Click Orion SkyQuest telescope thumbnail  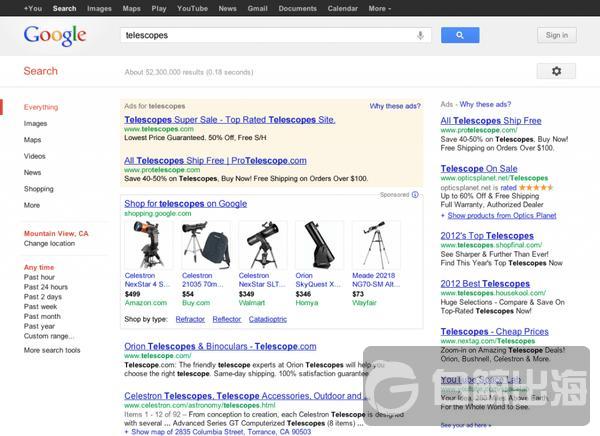pyautogui.click(x=320, y=245)
